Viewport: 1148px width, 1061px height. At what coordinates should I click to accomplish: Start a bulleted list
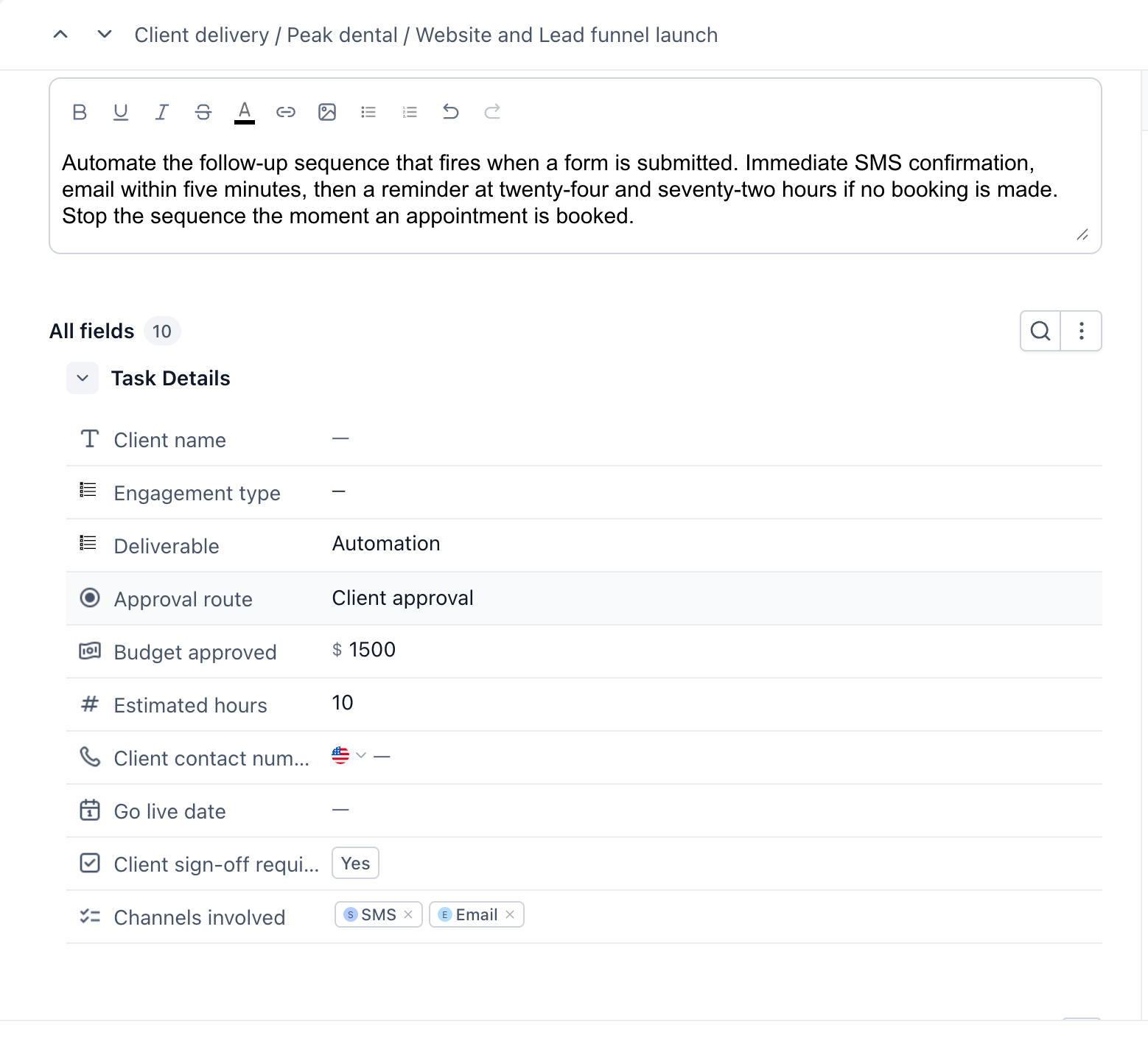pyautogui.click(x=368, y=112)
